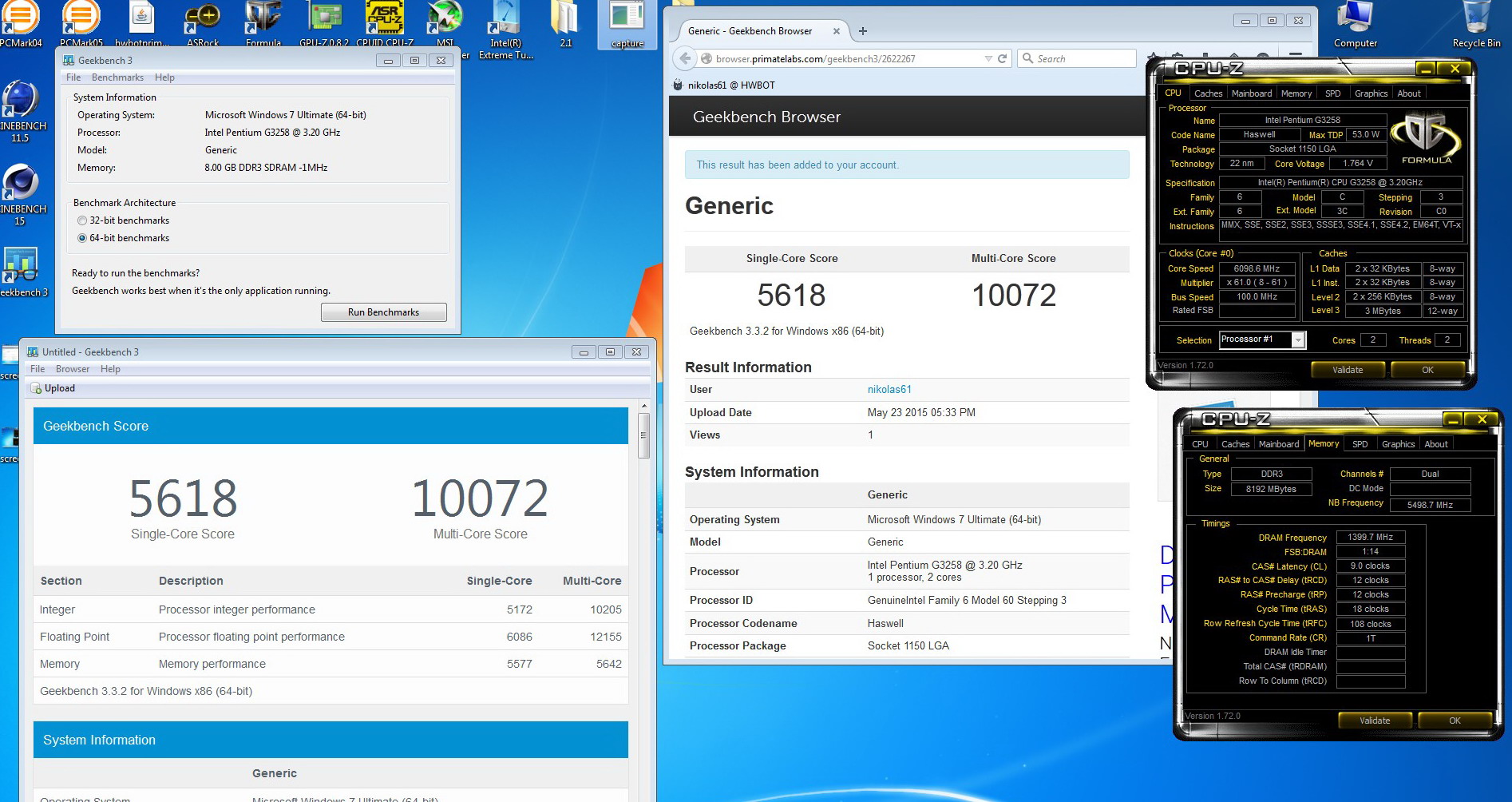
Task: Open the PCMark04 desktop shortcut
Action: (x=21, y=24)
